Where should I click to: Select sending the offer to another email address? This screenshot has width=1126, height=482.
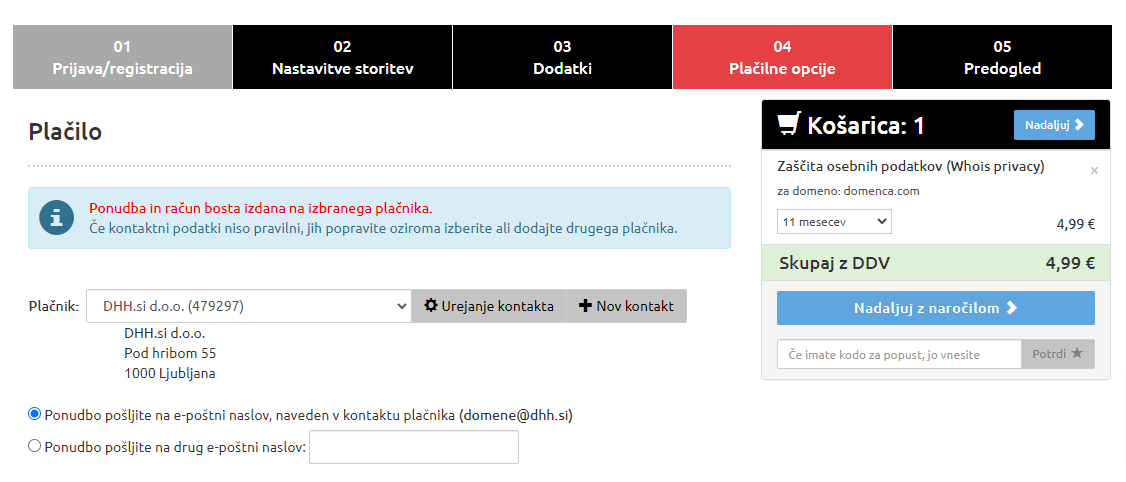click(x=34, y=446)
